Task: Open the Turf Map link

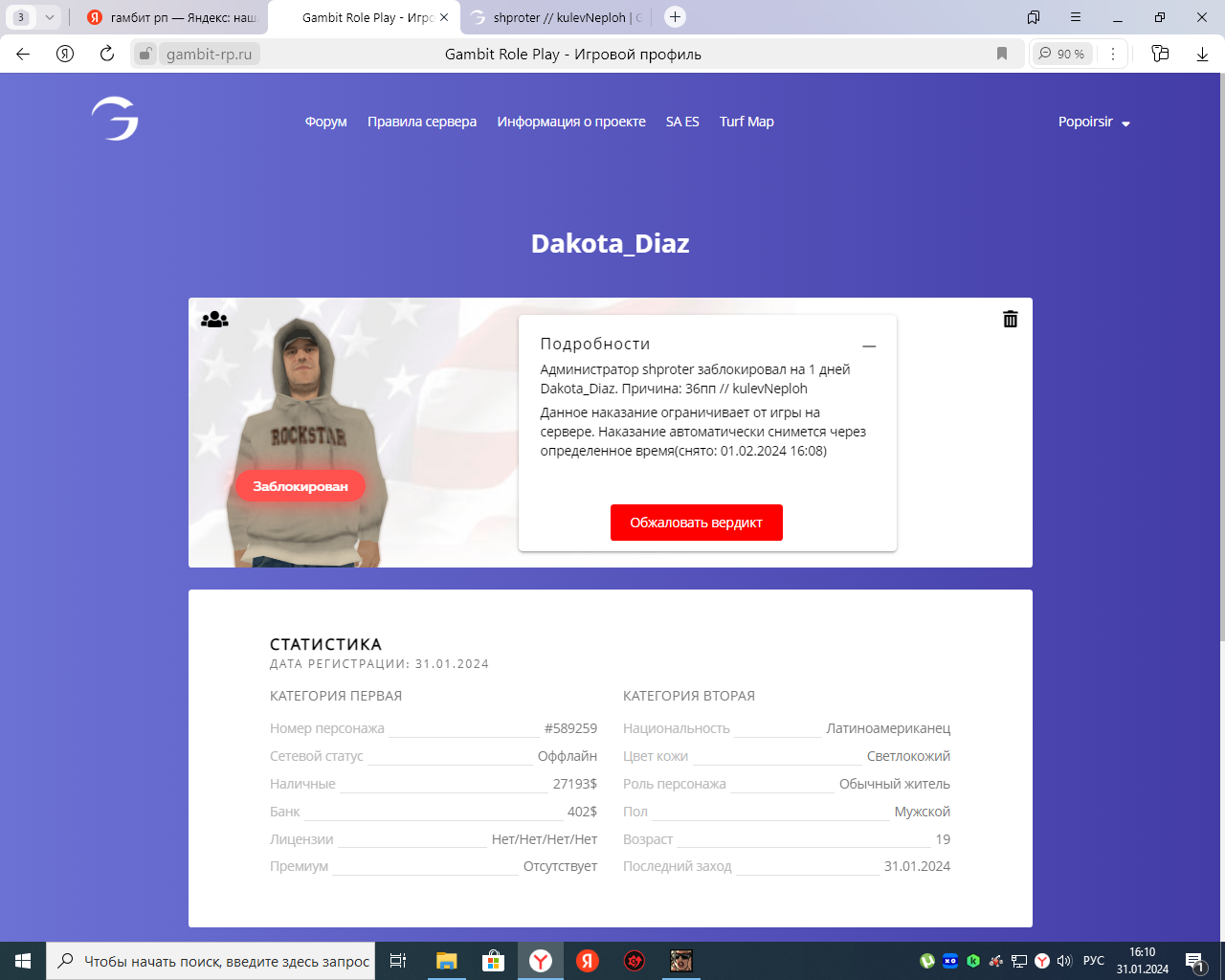Action: pyautogui.click(x=746, y=122)
